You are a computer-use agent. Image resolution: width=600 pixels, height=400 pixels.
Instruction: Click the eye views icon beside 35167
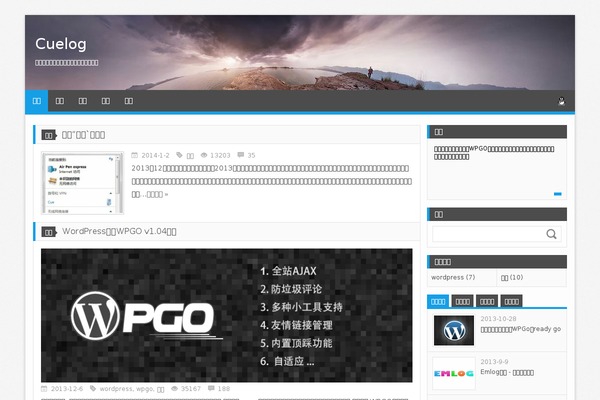[x=174, y=389]
